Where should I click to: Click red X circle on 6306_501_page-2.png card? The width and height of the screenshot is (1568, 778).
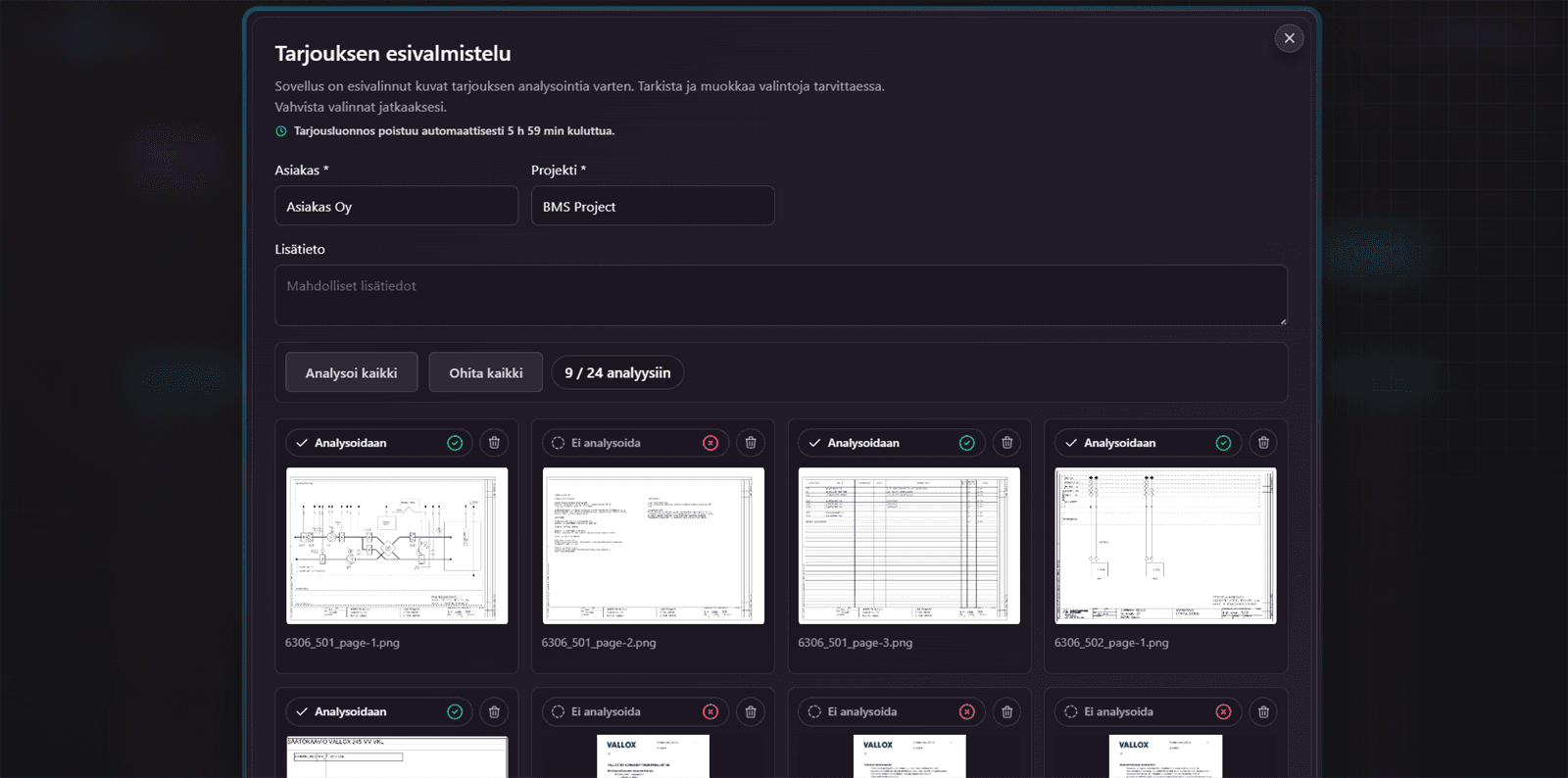[710, 443]
